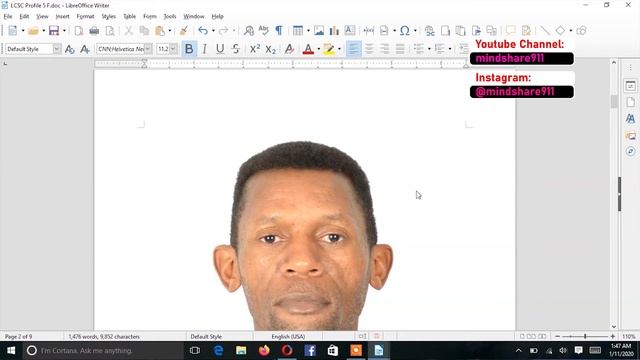Screen dimensions: 640x360
Task: Open Find and Replace icon
Action: pos(249,31)
